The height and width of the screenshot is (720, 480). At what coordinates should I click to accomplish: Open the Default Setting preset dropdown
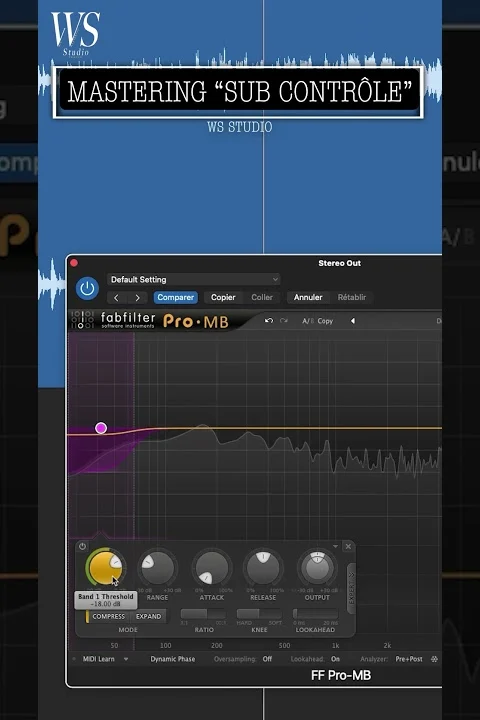pyautogui.click(x=193, y=279)
